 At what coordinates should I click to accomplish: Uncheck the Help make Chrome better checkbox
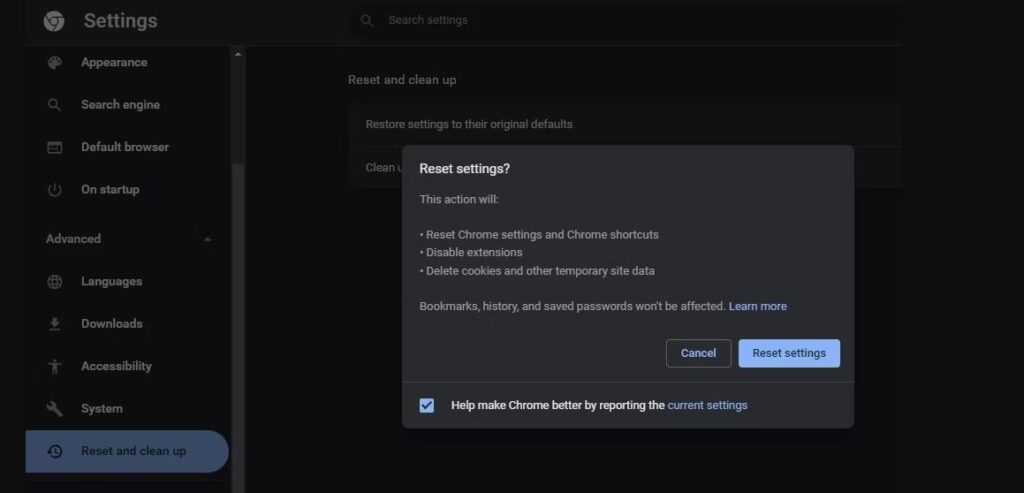[x=426, y=406]
